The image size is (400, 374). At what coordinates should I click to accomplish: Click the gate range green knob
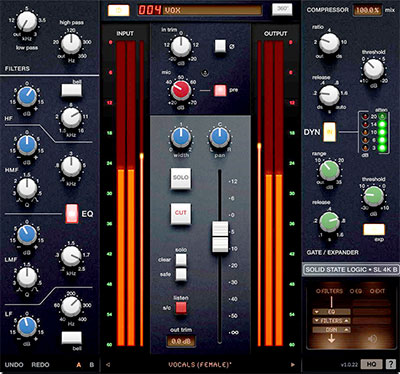[329, 171]
